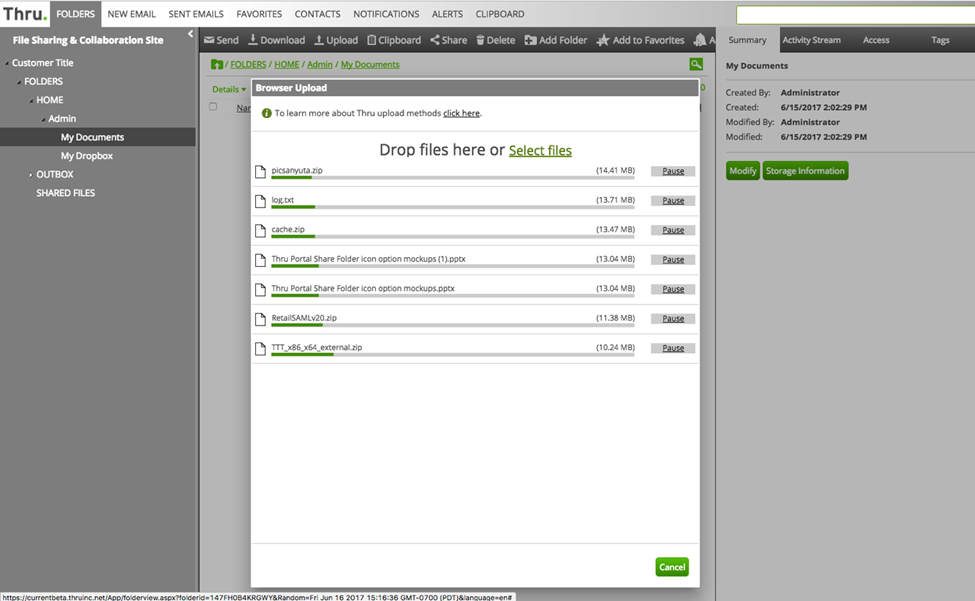Click the Send envelope icon in toolbar

point(209,40)
